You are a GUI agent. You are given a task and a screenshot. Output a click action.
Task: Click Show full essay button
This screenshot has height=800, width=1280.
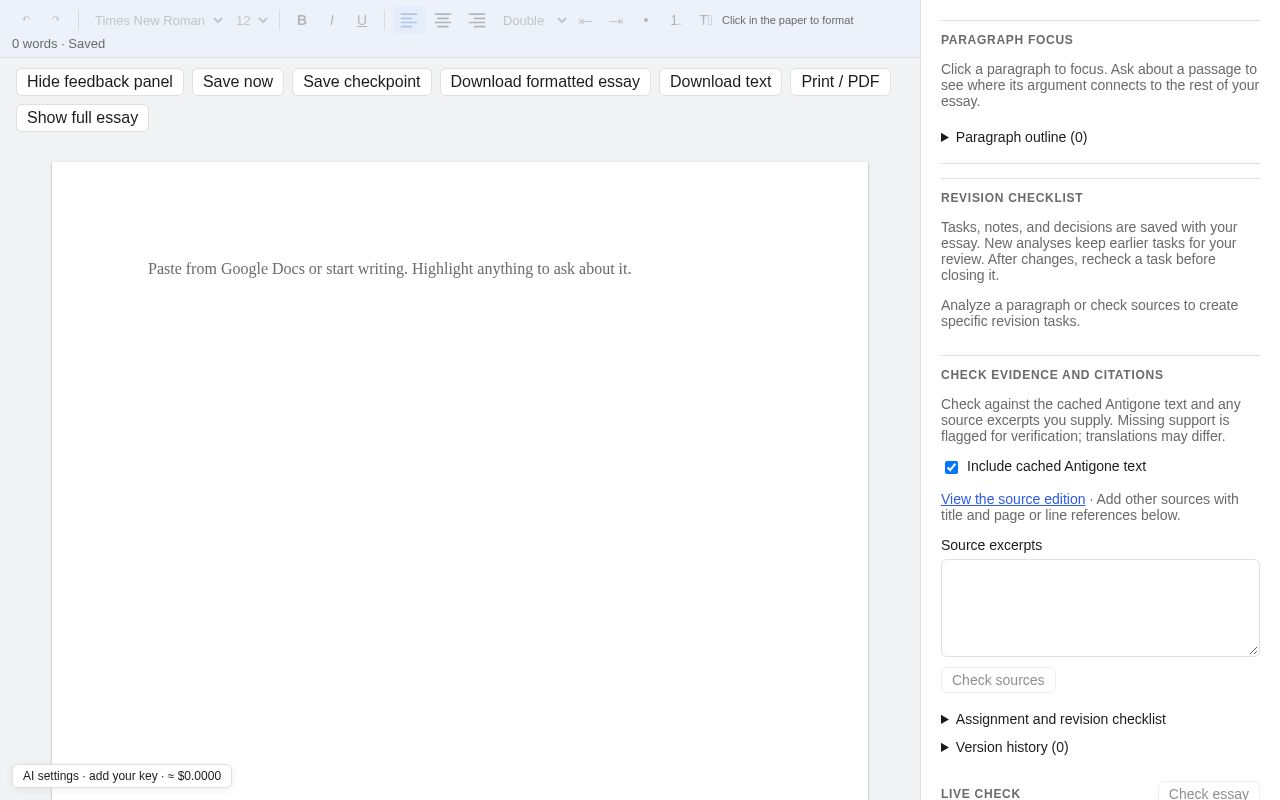(x=82, y=118)
